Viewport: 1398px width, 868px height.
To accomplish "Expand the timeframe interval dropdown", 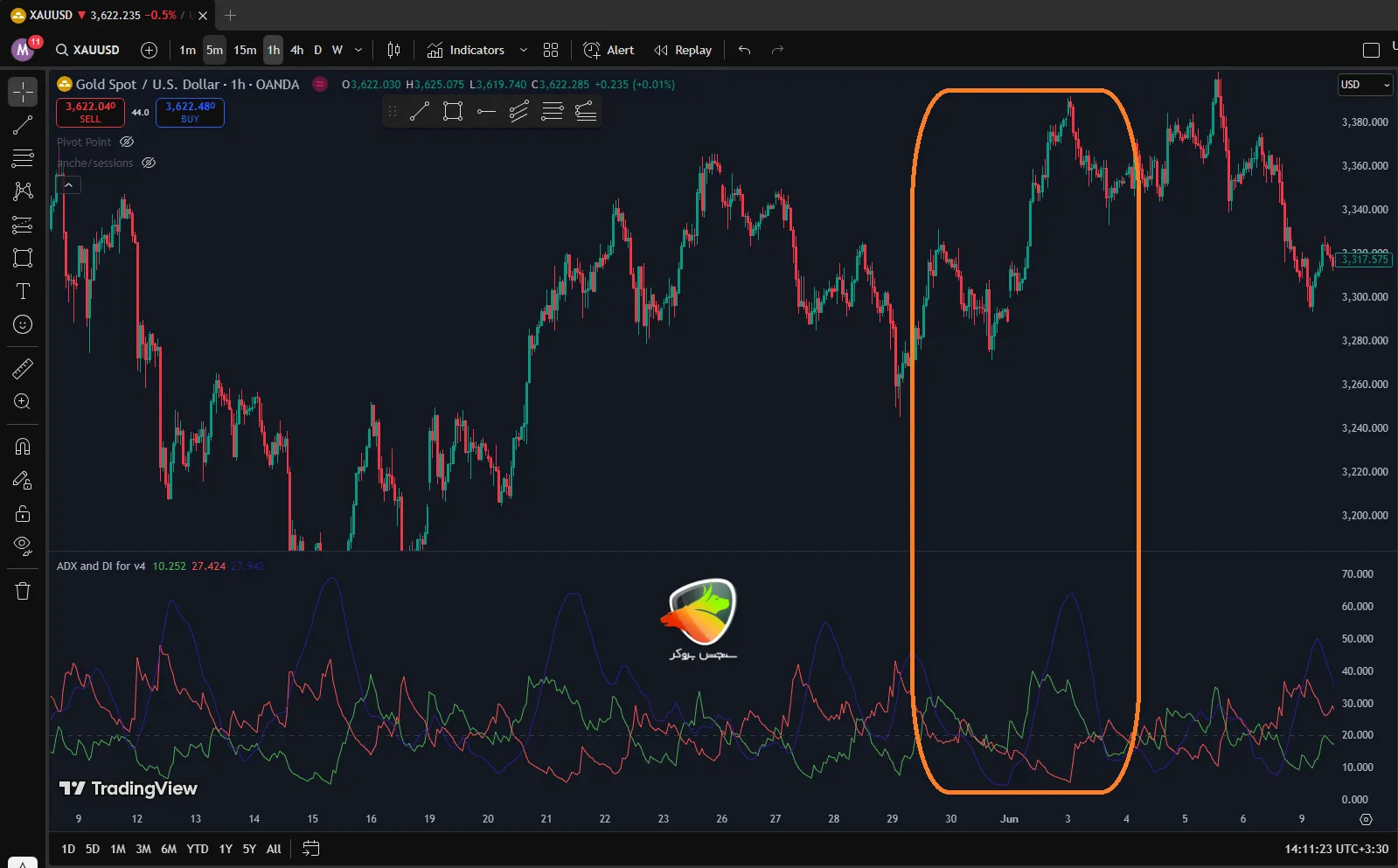I will 358,50.
